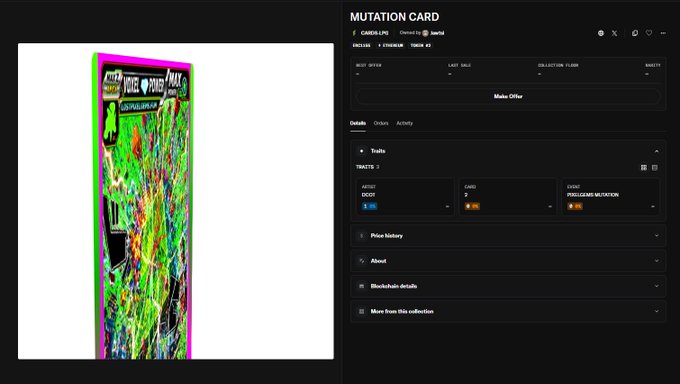Click the owner avatar icon

(x=425, y=33)
